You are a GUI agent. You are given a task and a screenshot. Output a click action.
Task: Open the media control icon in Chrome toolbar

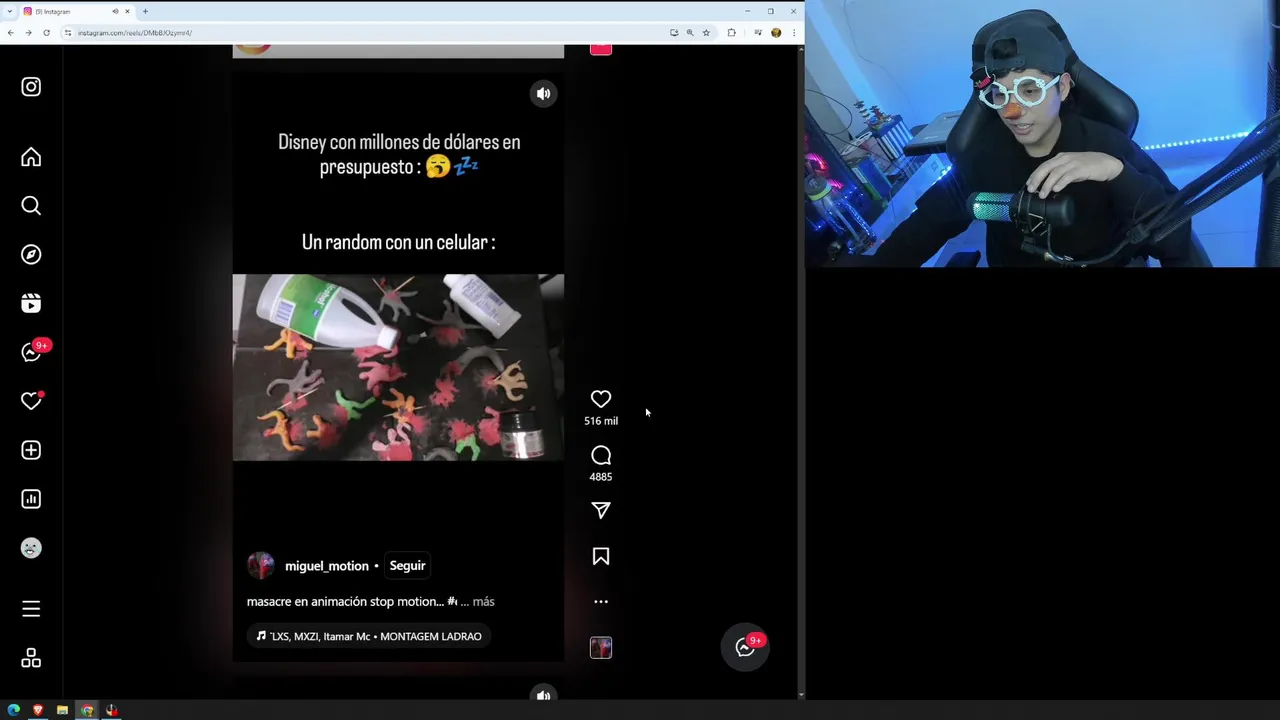(x=758, y=33)
